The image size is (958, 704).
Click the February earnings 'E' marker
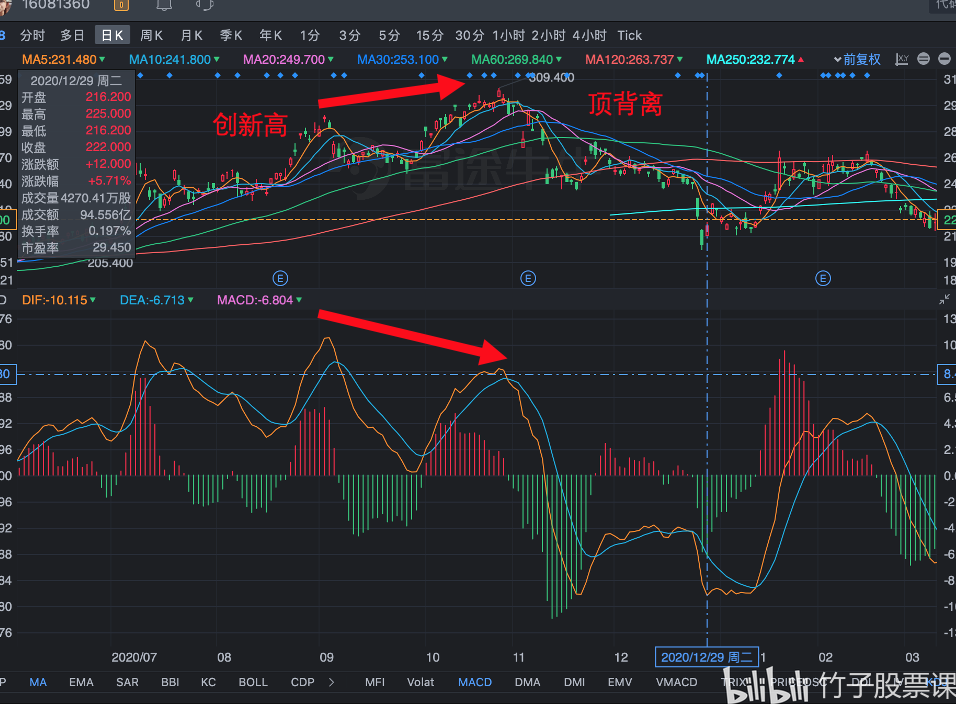[x=824, y=277]
